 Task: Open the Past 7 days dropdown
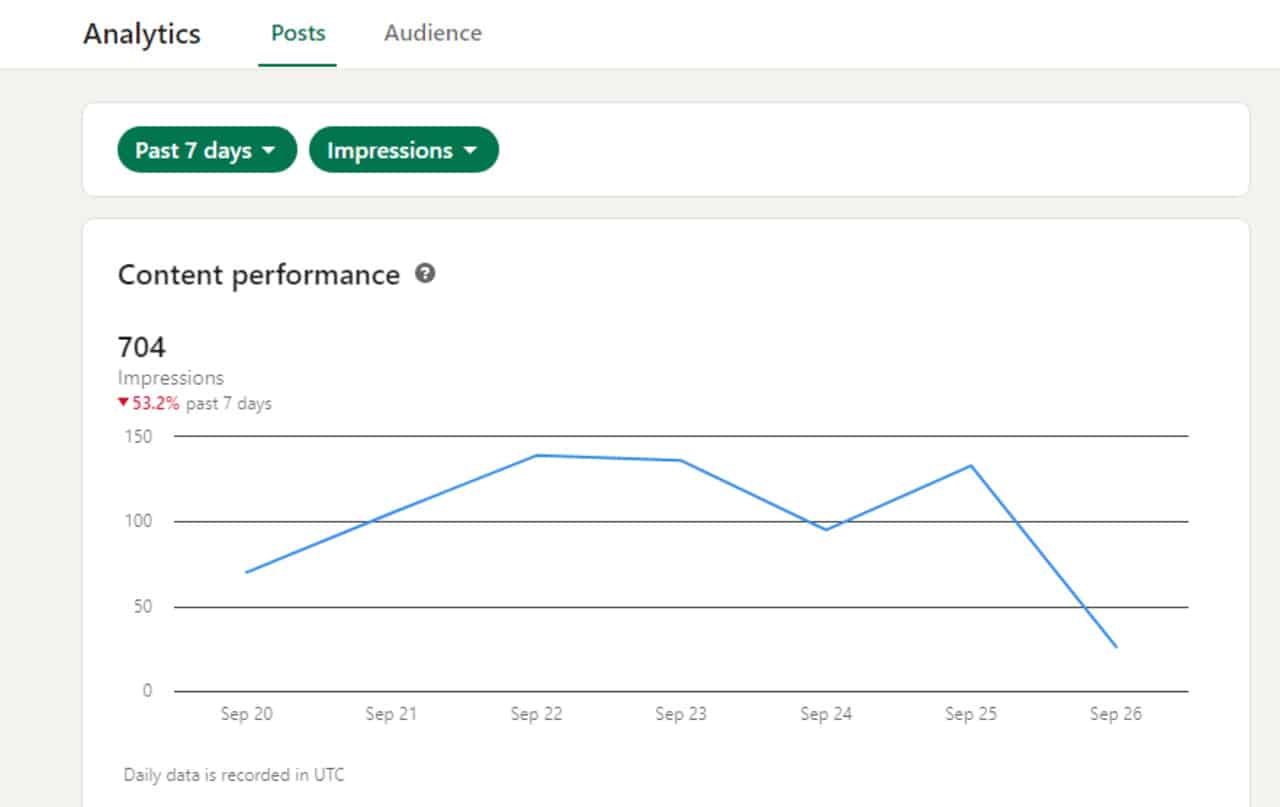[x=206, y=150]
